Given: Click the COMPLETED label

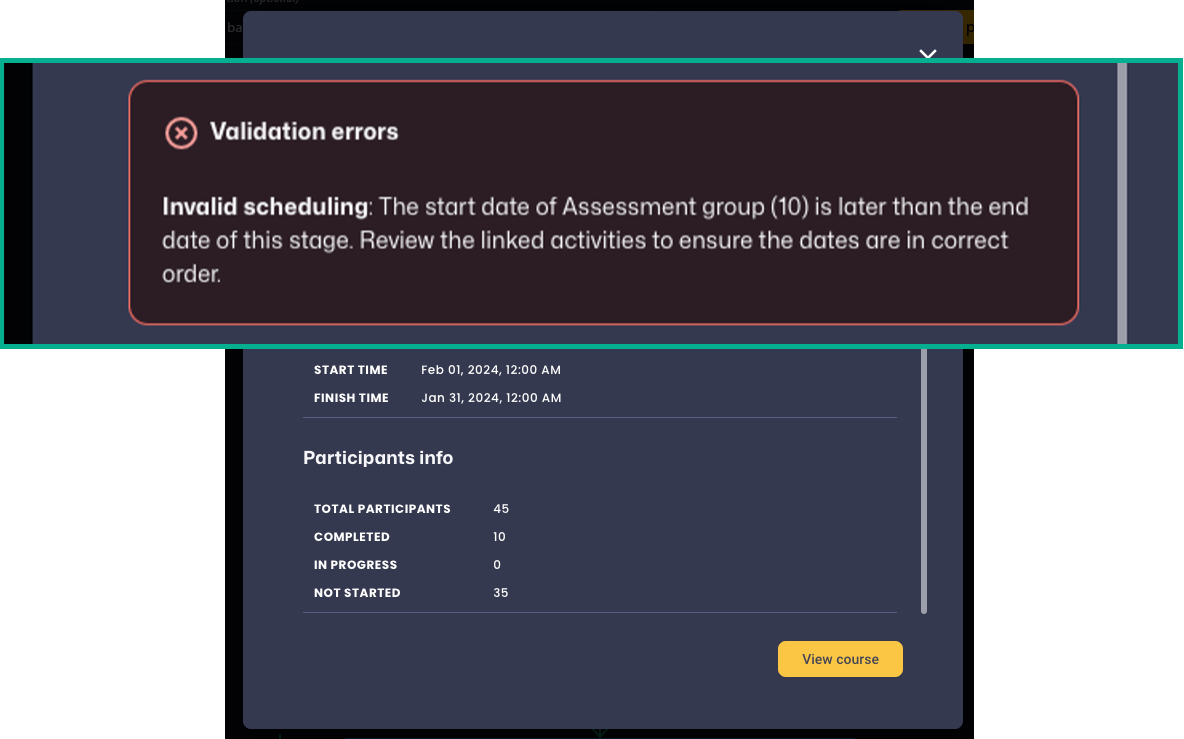Looking at the screenshot, I should (352, 537).
